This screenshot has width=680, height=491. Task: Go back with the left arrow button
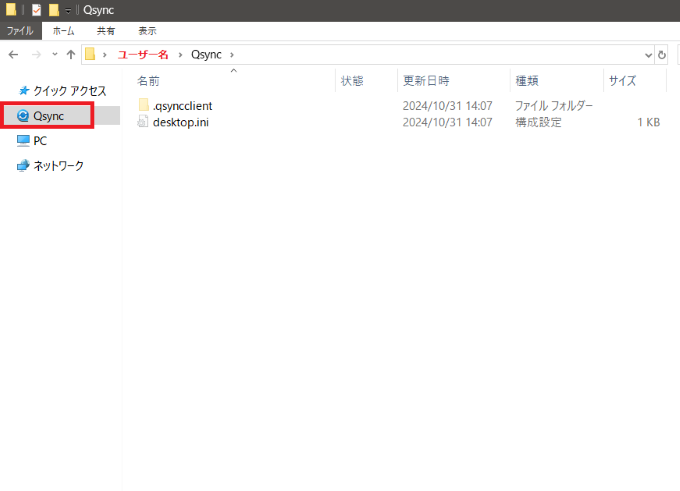[13, 55]
